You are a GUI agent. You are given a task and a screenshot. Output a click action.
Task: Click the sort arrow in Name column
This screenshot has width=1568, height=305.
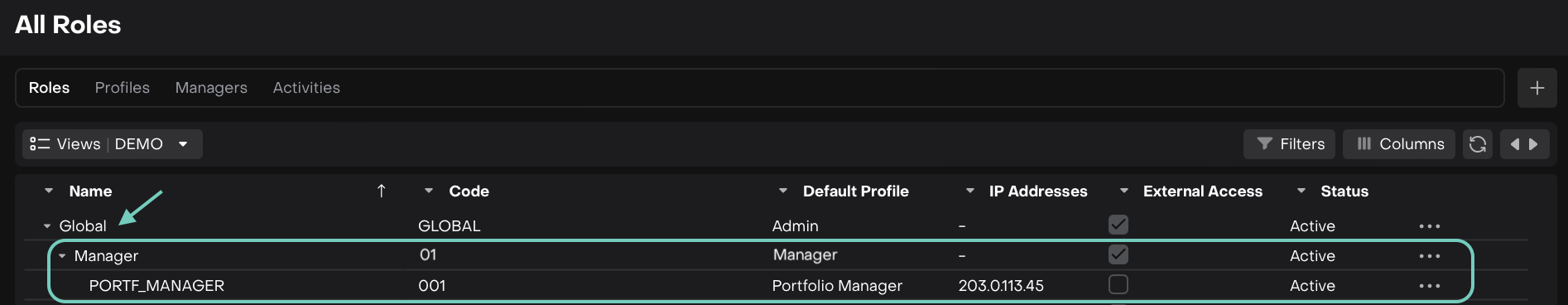point(381,191)
